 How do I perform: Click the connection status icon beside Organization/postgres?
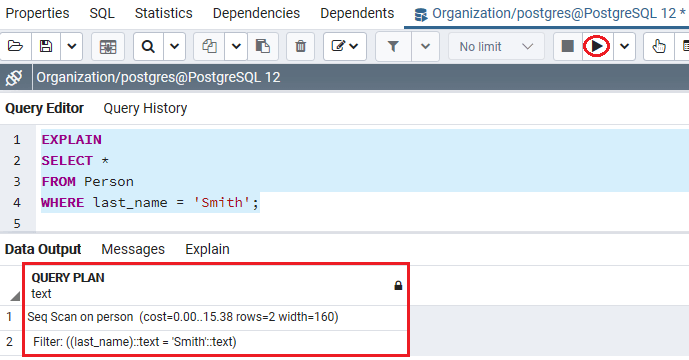(x=14, y=78)
